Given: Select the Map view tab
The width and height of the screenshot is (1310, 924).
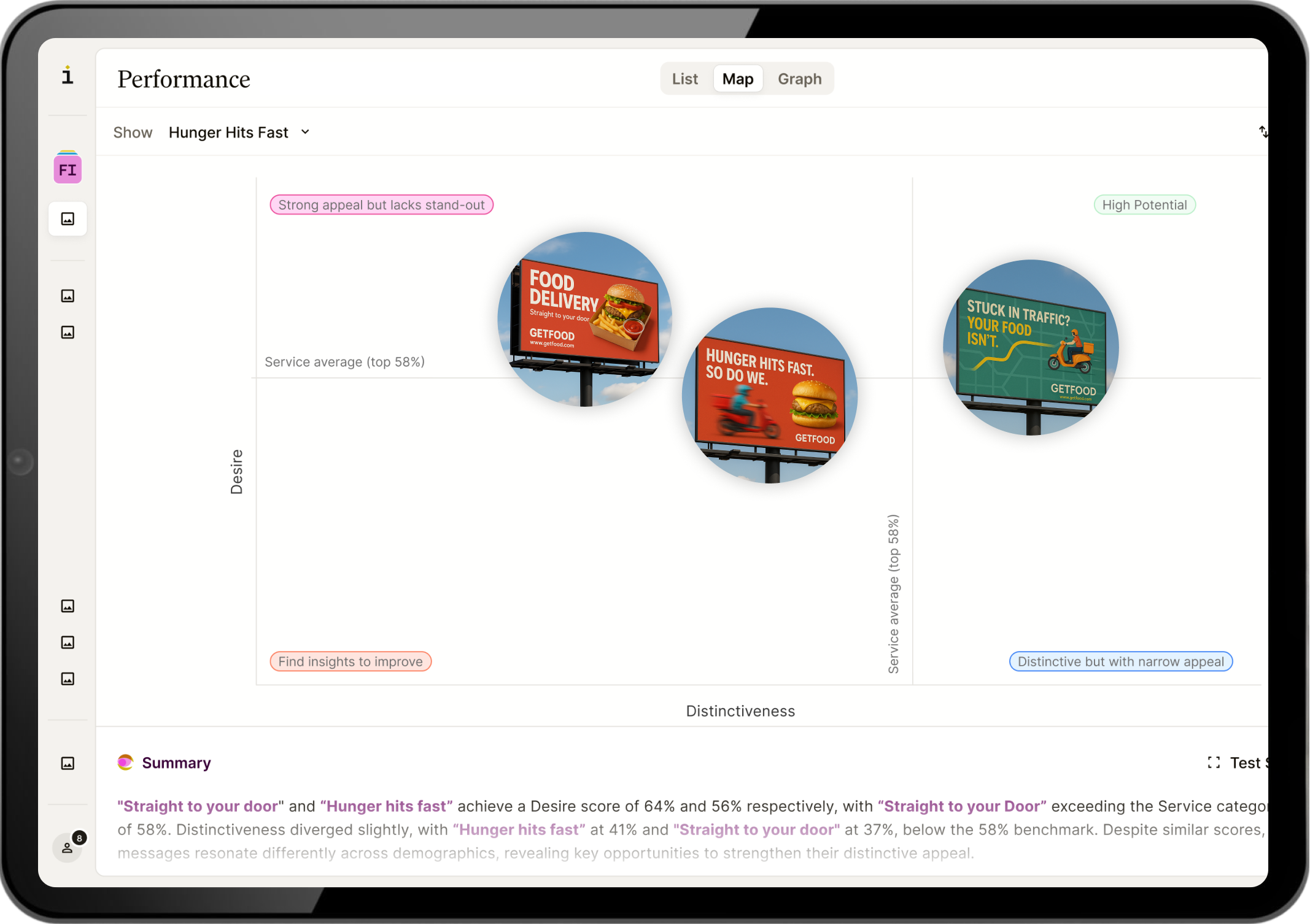Looking at the screenshot, I should tap(737, 79).
